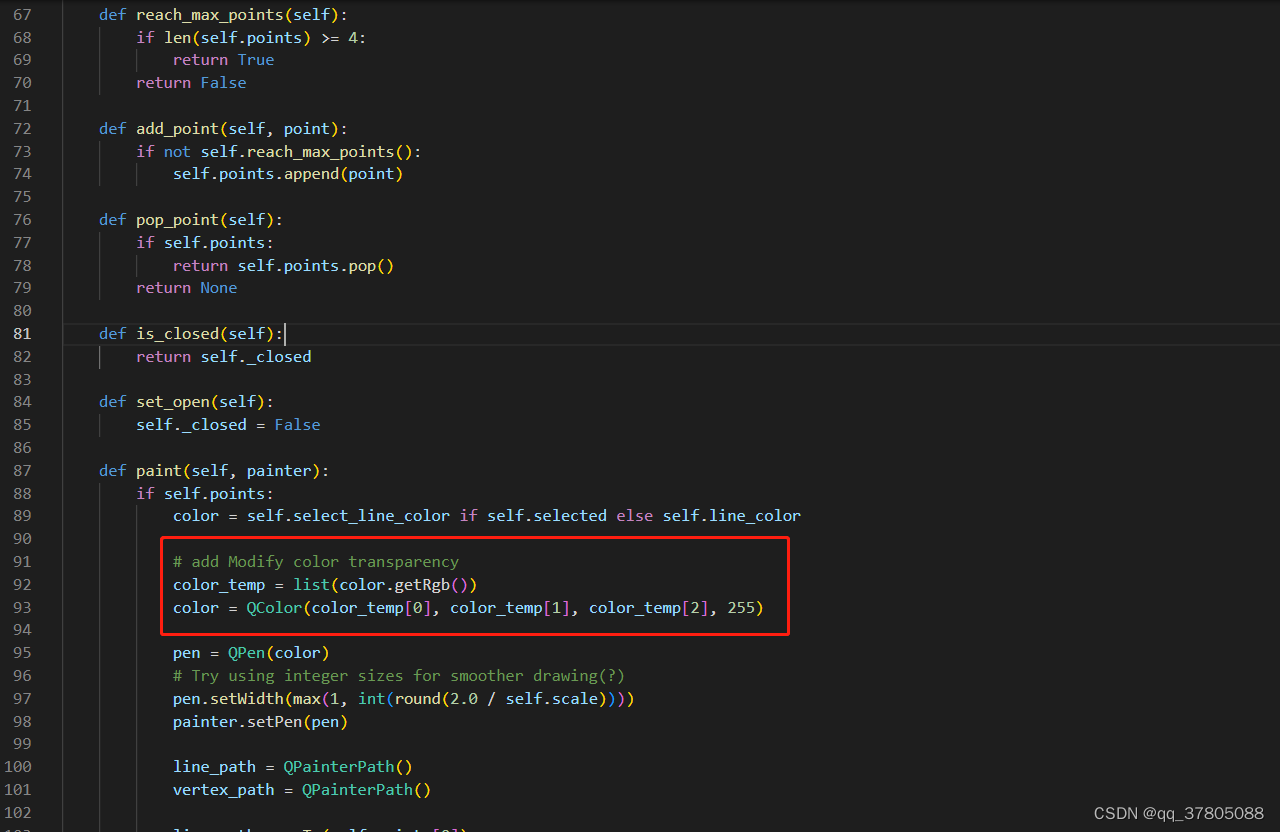Screen dimensions: 1280x832
Task: Click the "return self._closed" line
Action: [224, 357]
